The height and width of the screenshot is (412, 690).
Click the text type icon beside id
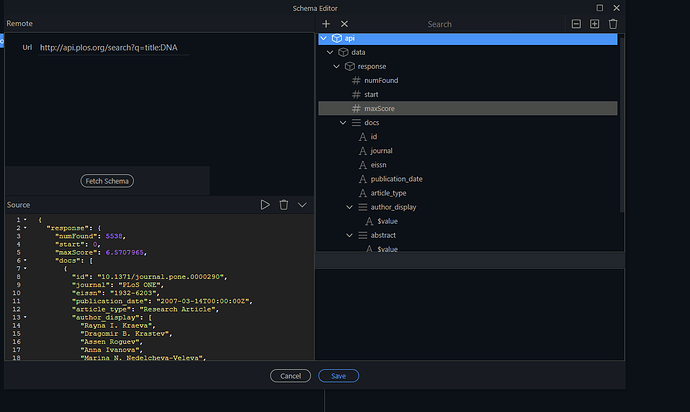pyautogui.click(x=363, y=137)
